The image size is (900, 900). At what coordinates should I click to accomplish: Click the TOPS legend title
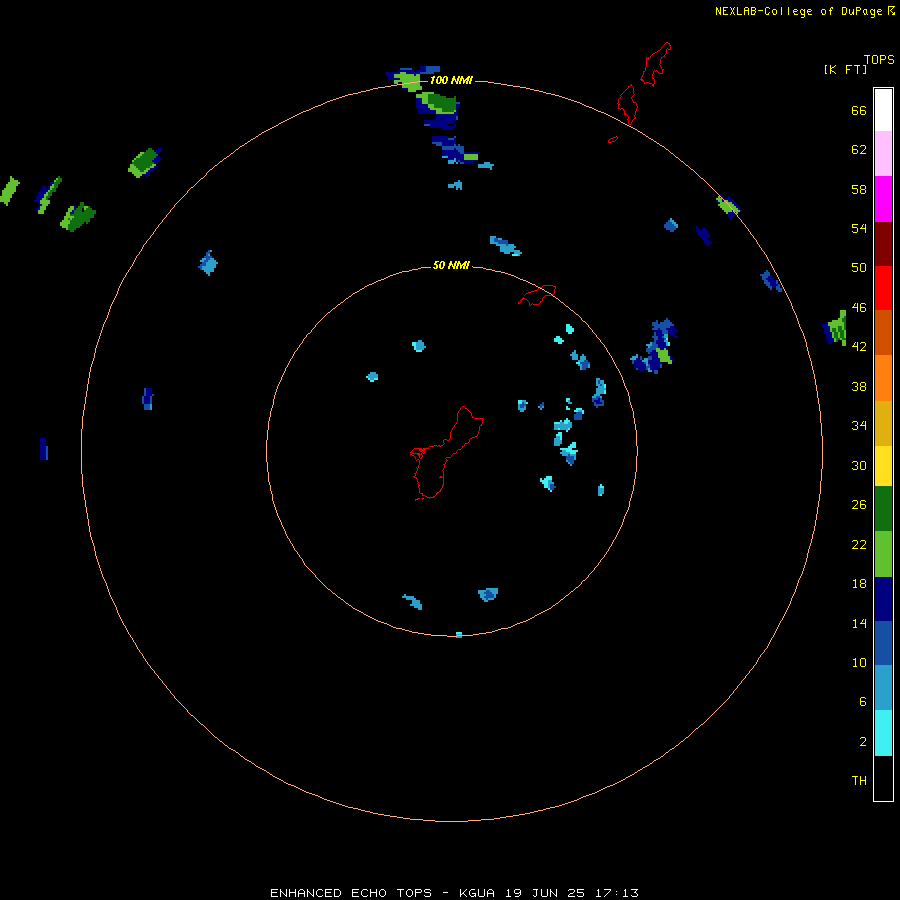point(879,59)
